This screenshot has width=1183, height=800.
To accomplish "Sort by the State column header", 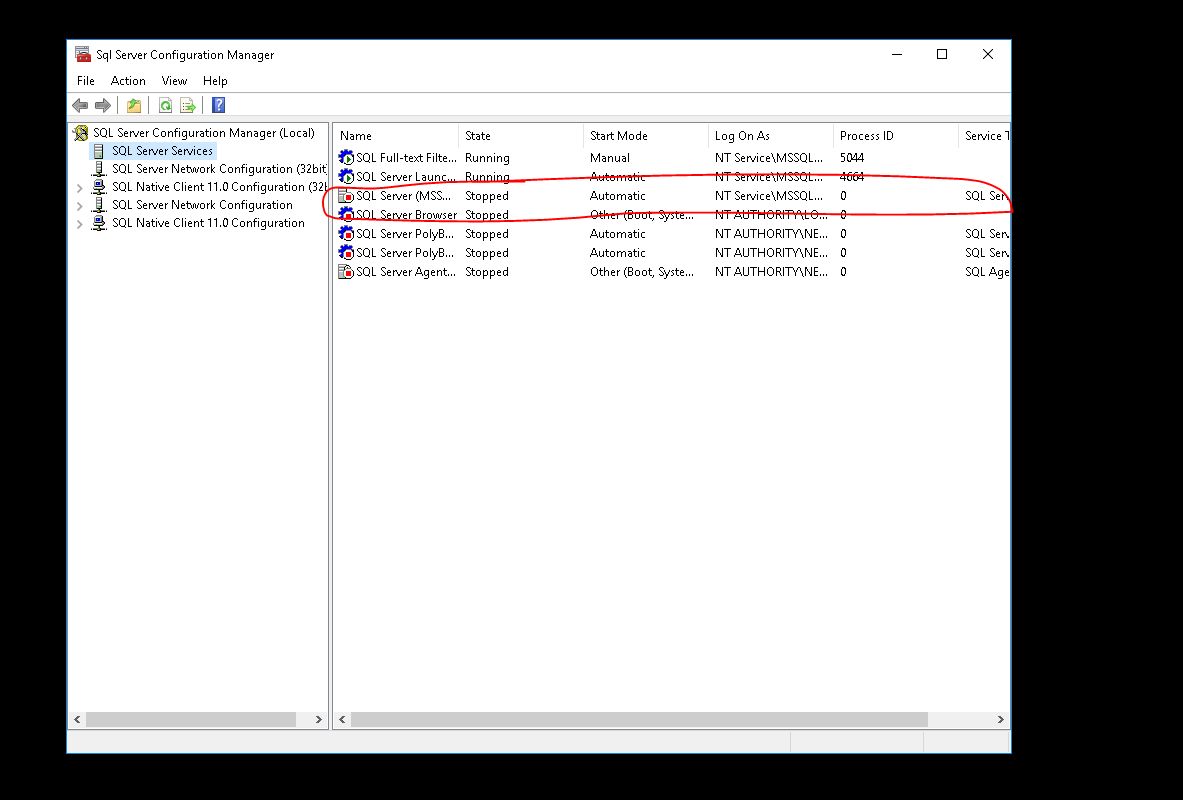I will (x=521, y=136).
